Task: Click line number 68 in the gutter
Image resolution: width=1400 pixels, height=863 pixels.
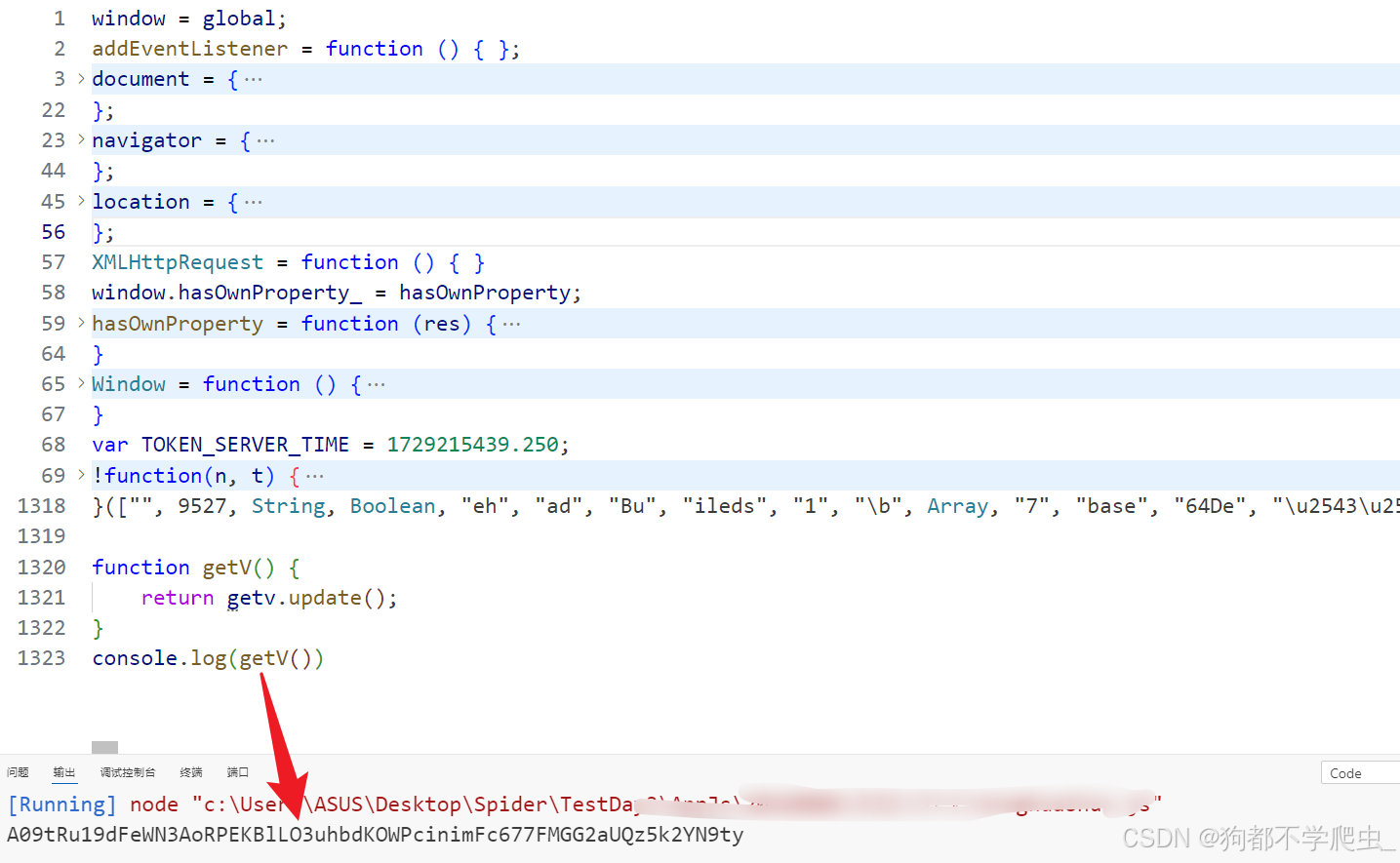Action: point(54,445)
